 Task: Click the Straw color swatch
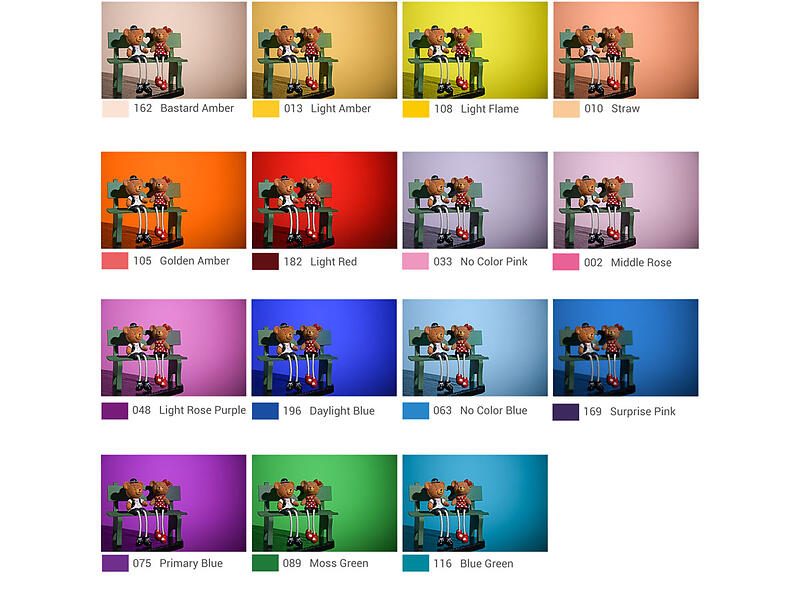[x=566, y=109]
